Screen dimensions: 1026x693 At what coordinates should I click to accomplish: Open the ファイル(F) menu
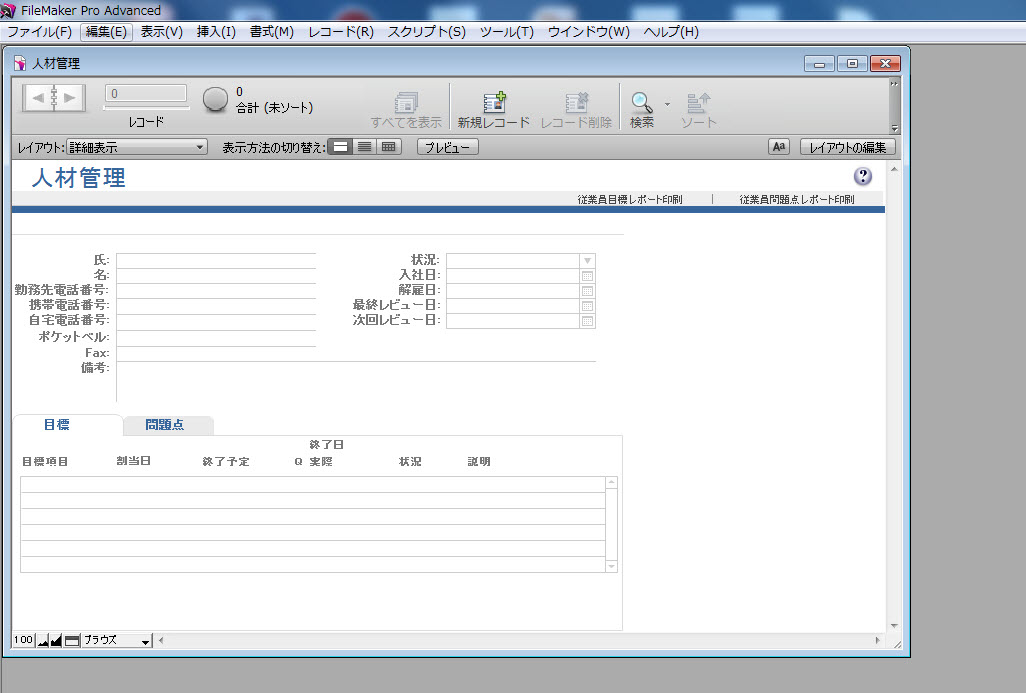(x=39, y=32)
